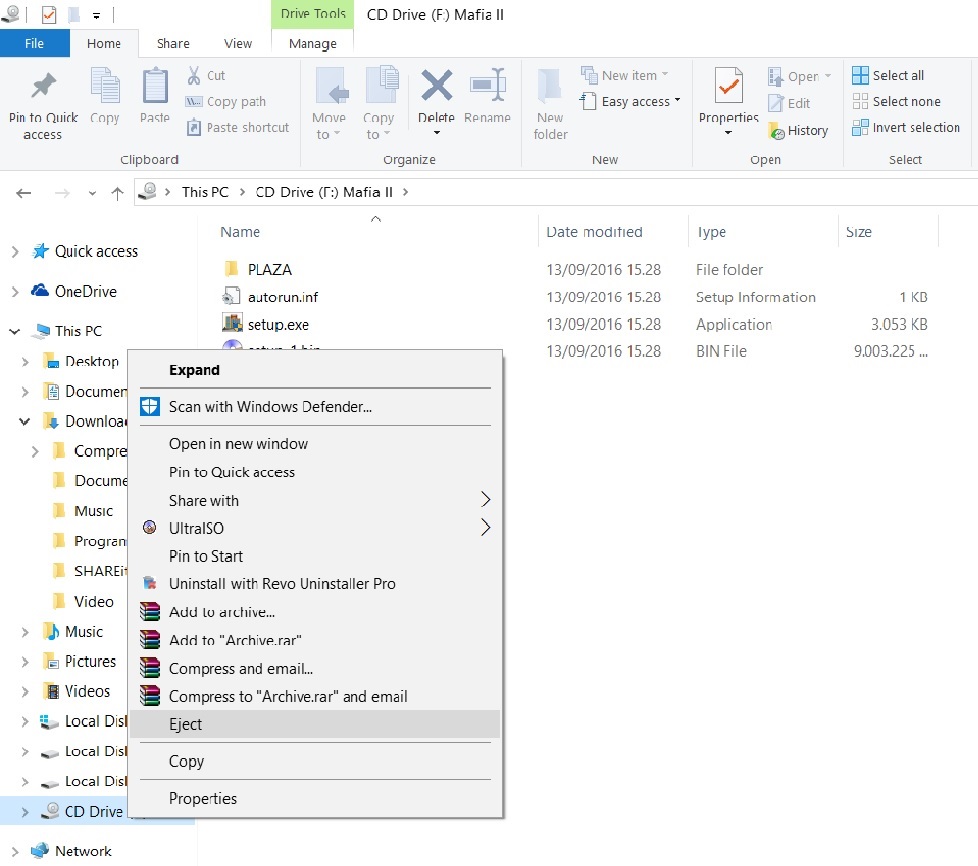Open the Delete dropdown arrow

click(x=437, y=133)
